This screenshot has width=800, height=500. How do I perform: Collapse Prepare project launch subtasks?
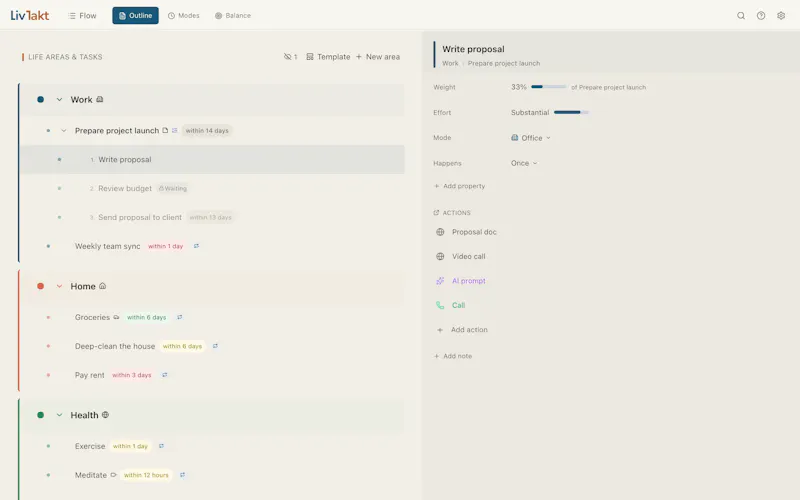pos(63,131)
